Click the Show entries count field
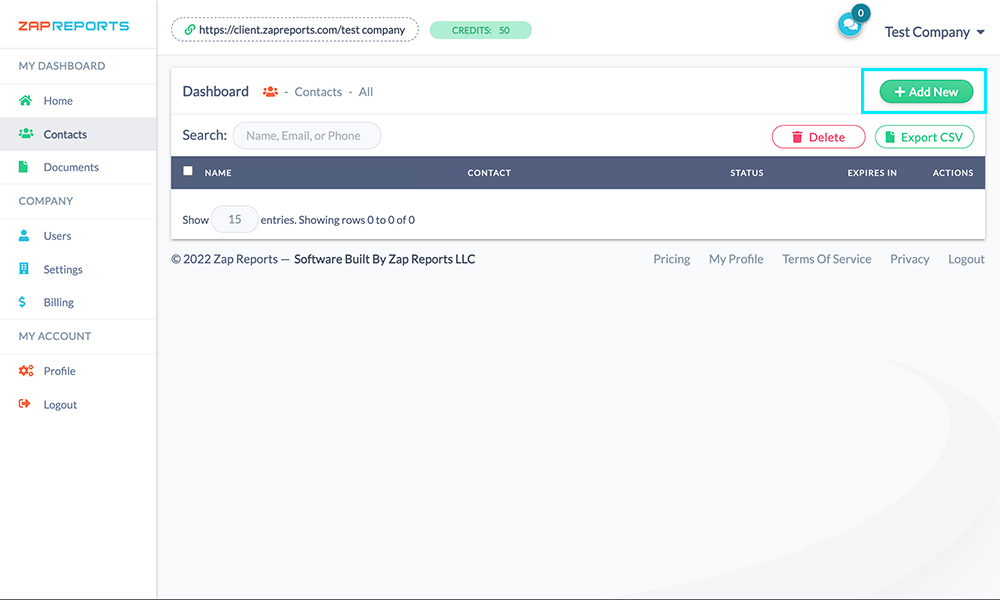The width and height of the screenshot is (1000, 600). click(x=235, y=219)
